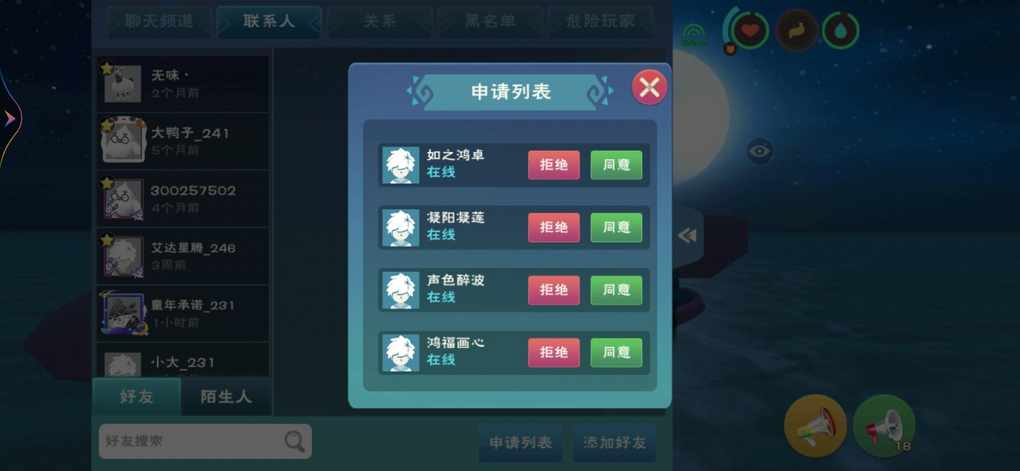Click the 添加好友 button
This screenshot has width=1020, height=471.
(x=614, y=442)
